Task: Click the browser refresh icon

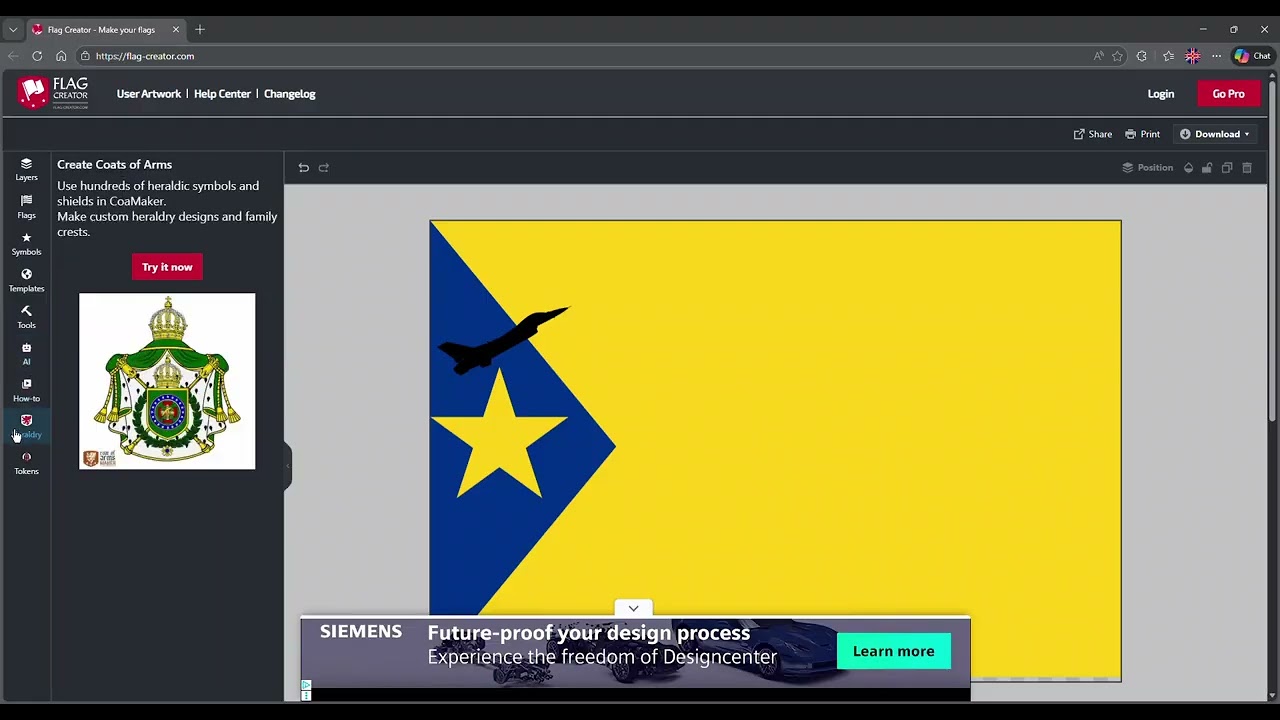Action: click(37, 56)
